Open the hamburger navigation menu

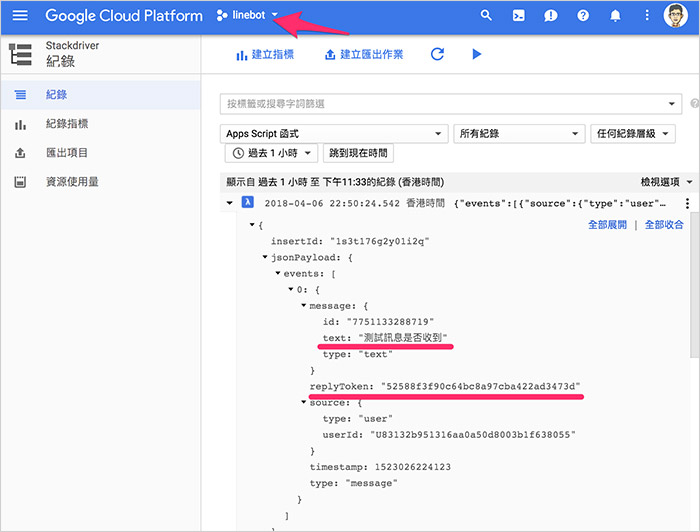pos(20,15)
